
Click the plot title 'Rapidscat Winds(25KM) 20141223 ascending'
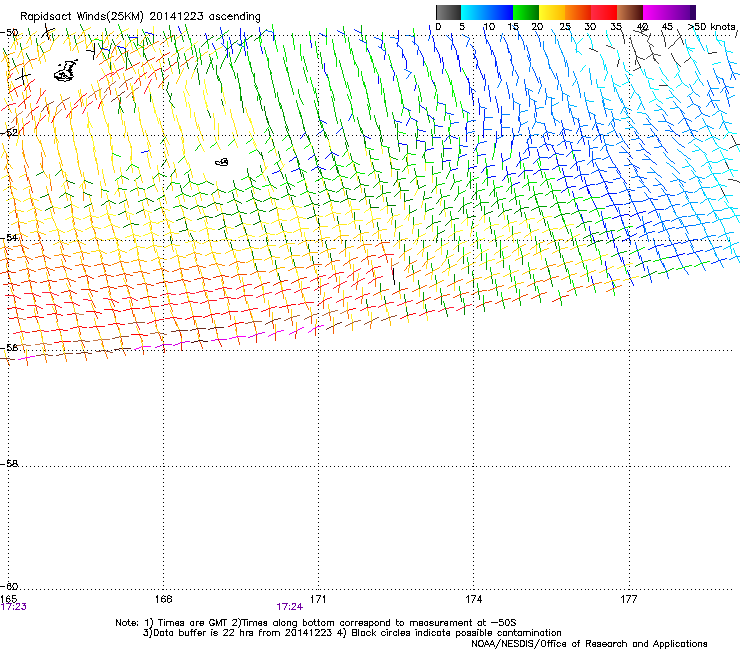pyautogui.click(x=140, y=17)
